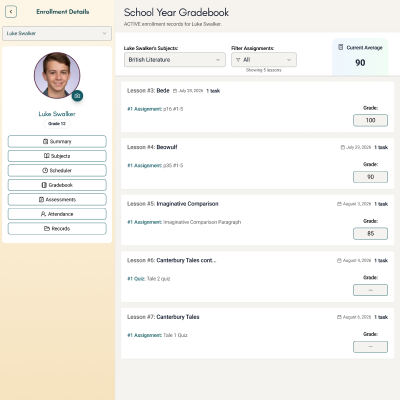Click the Grade 12 badge
The width and height of the screenshot is (400, 400).
pyautogui.click(x=57, y=124)
